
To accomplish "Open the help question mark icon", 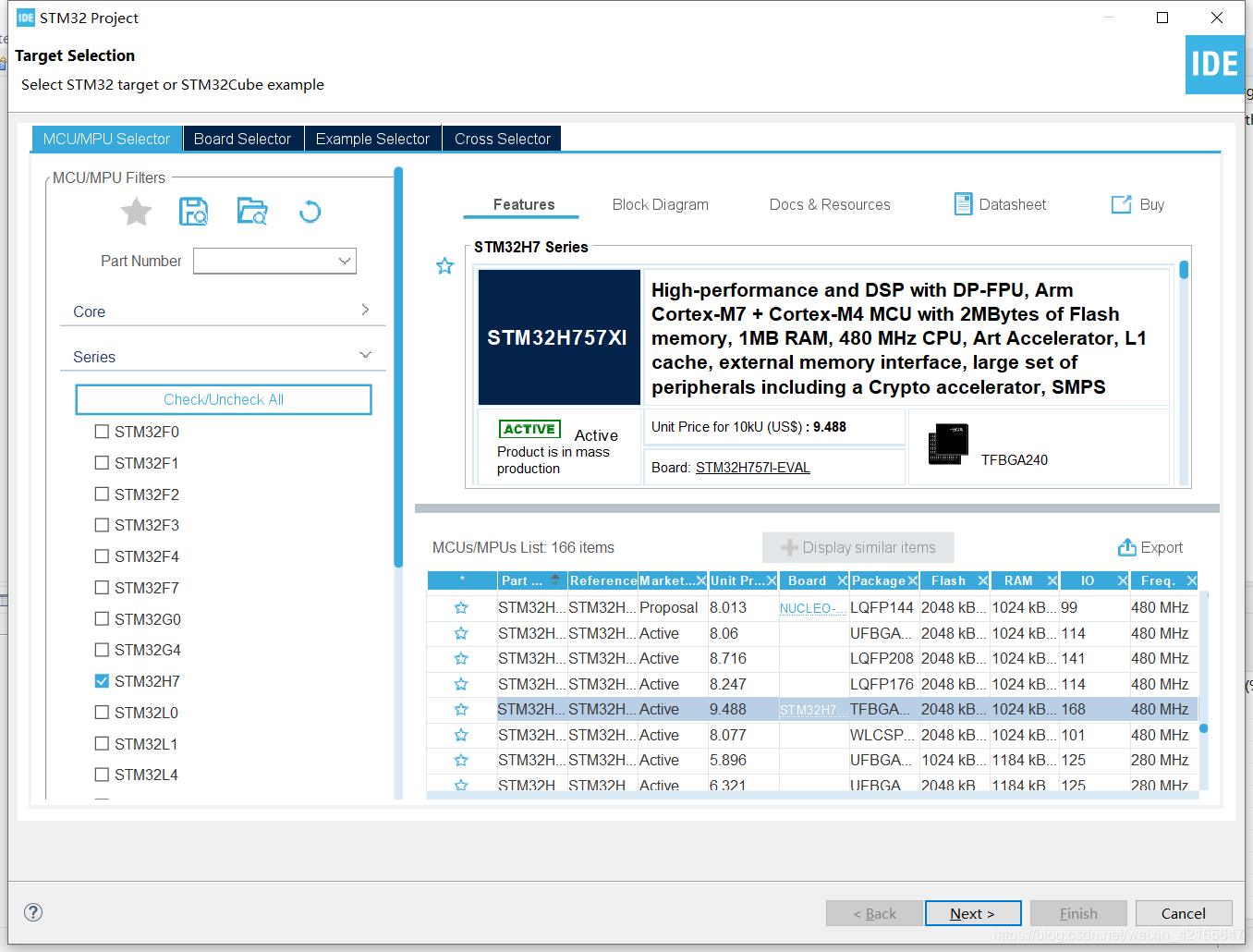I will tap(33, 912).
